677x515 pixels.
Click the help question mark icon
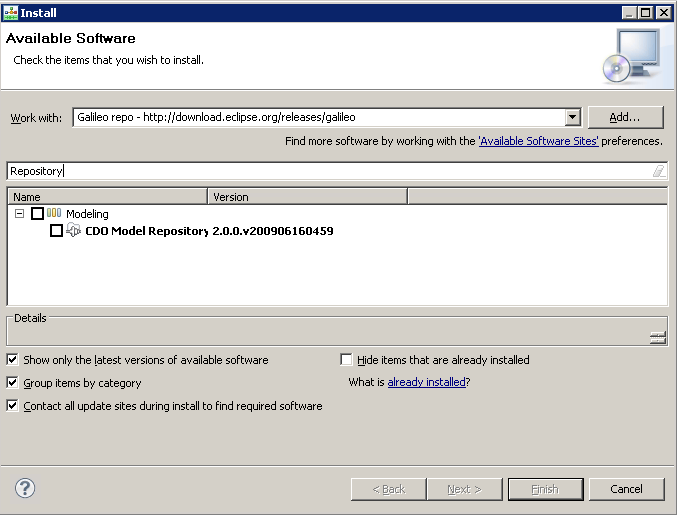pyautogui.click(x=25, y=488)
